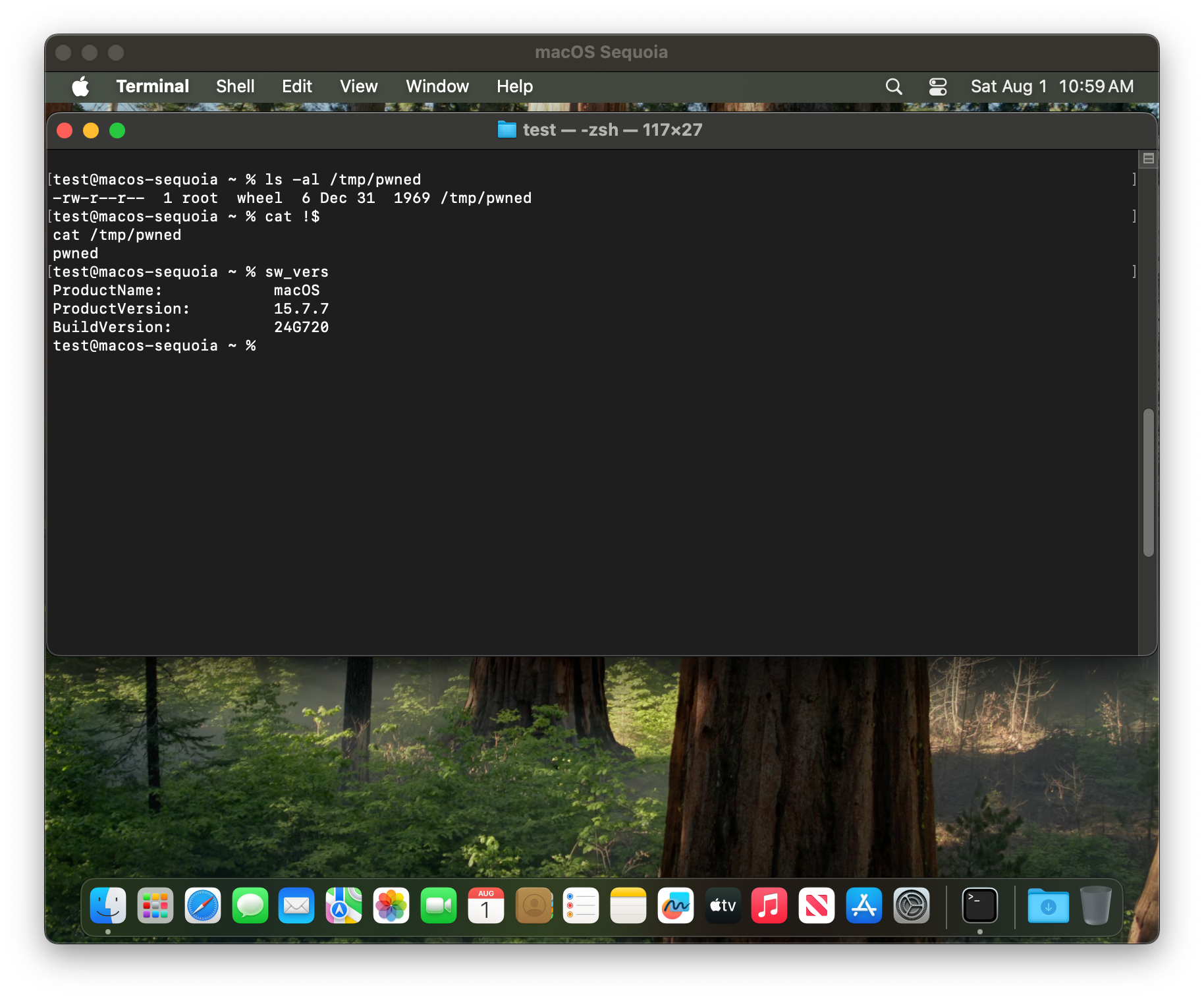Open Calendar from the Dock

[486, 905]
